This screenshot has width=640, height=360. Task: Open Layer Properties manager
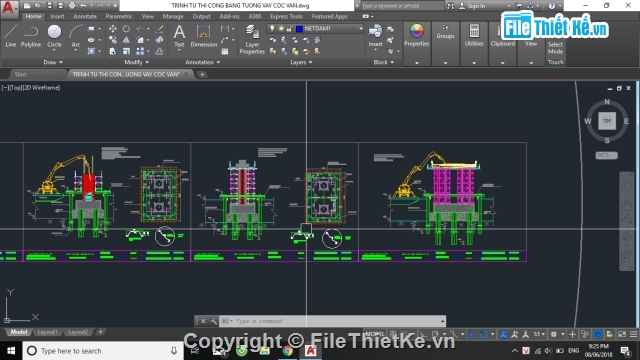[x=252, y=39]
